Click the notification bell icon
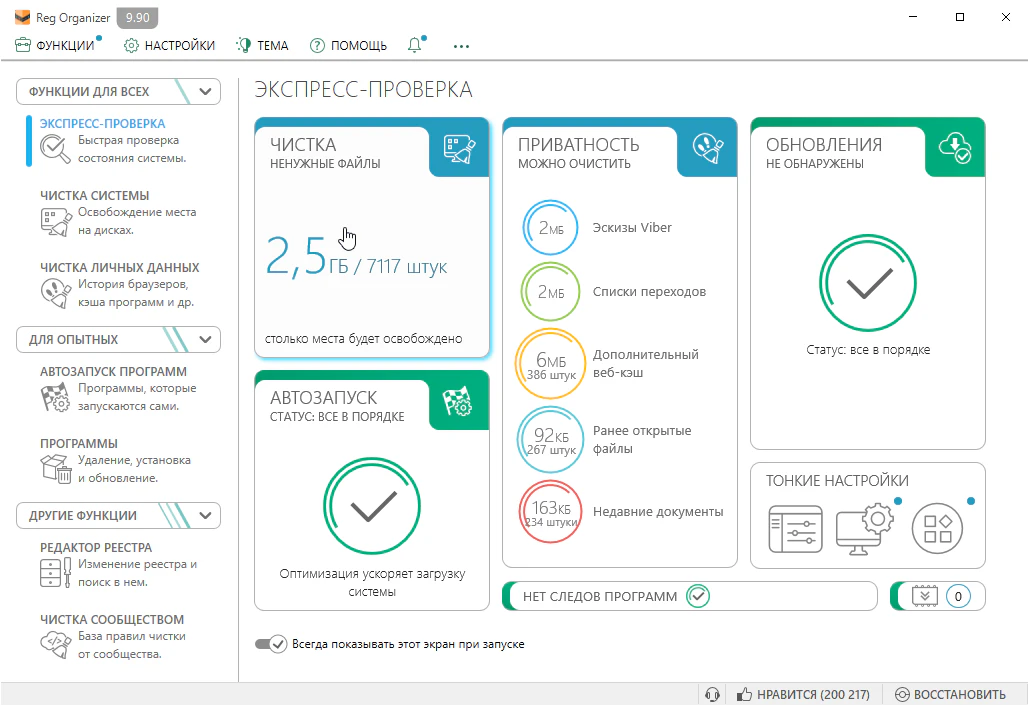This screenshot has width=1029, height=706. click(415, 45)
